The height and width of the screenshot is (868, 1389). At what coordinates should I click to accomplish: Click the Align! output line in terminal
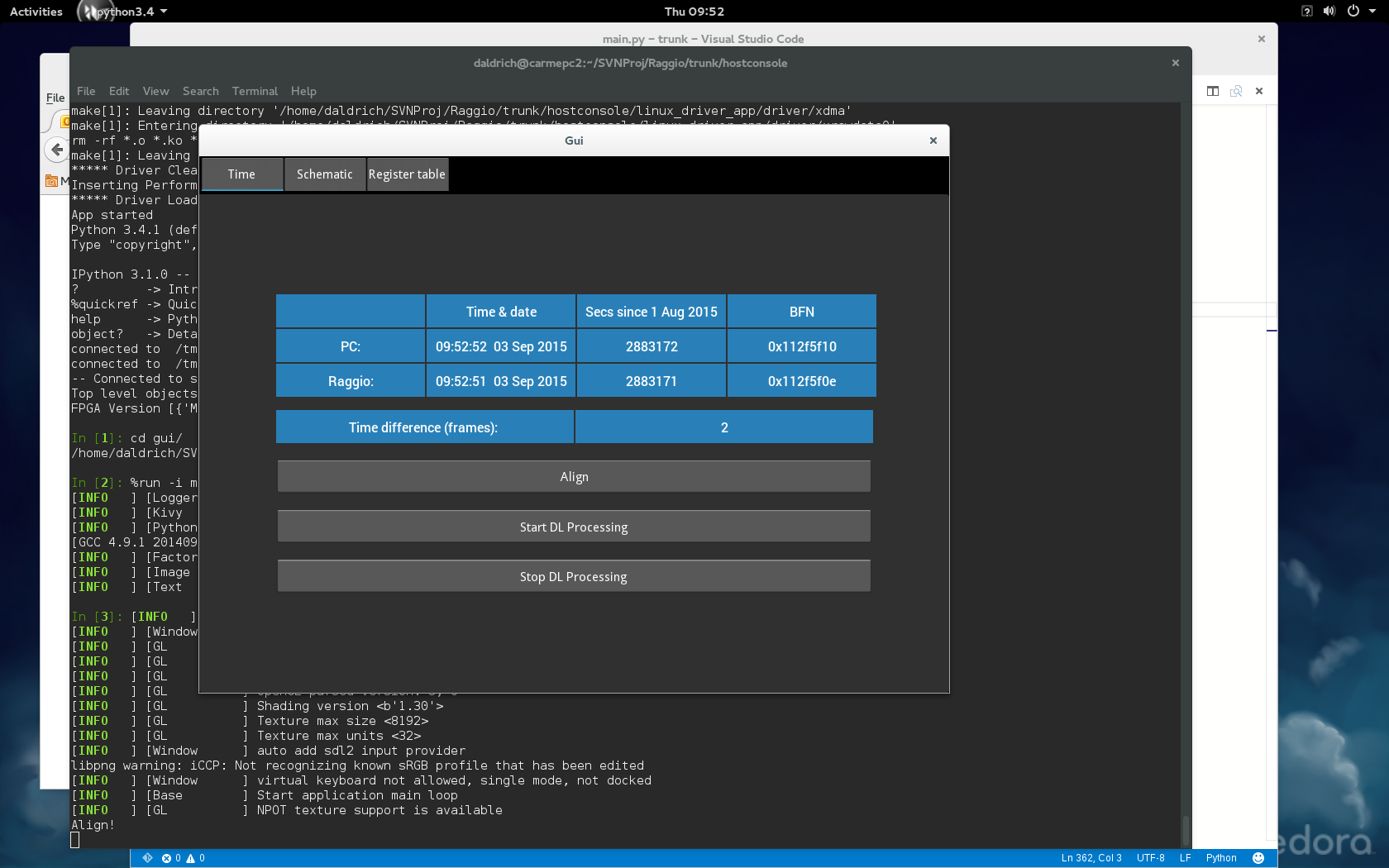(x=93, y=825)
